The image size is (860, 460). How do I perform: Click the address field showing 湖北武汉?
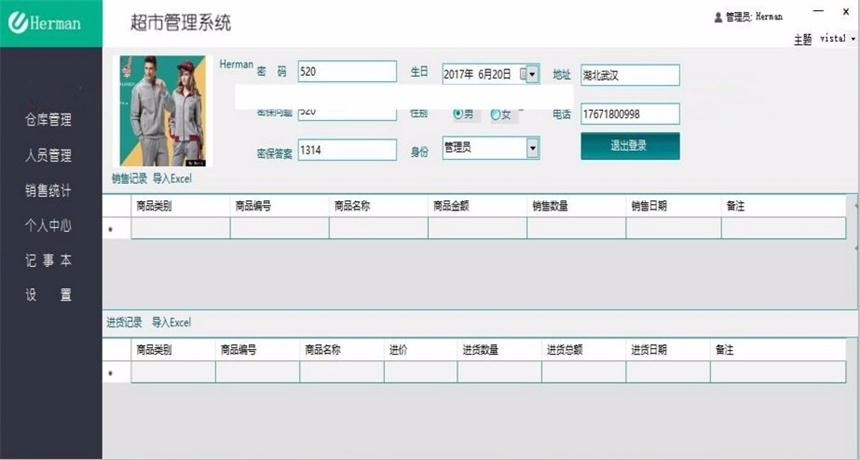tap(630, 75)
